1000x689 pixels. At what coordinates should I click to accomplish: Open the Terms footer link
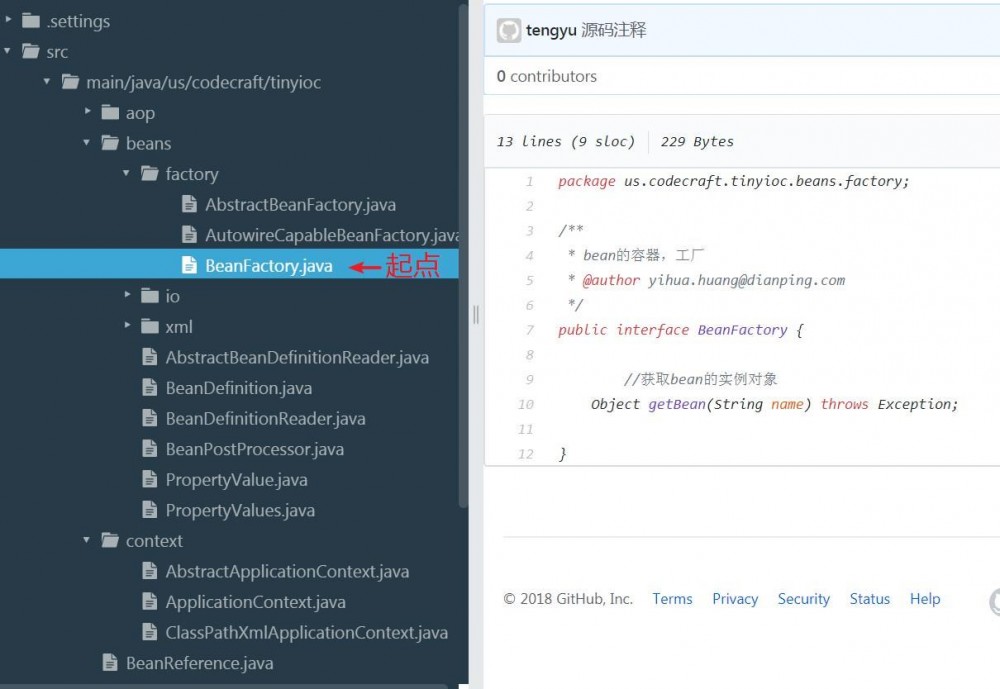click(672, 598)
